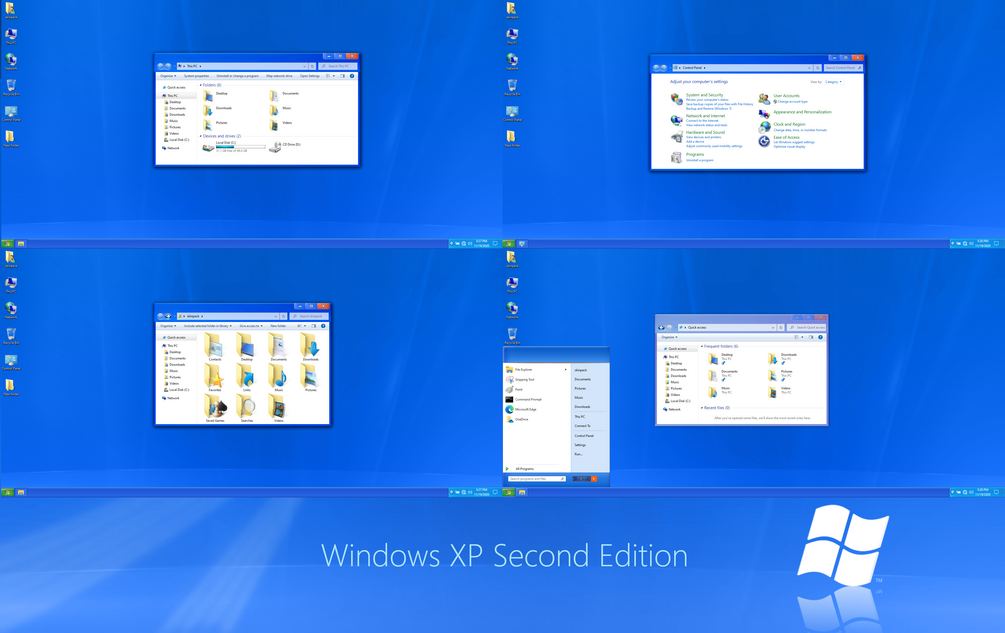Click the Clock and Region icon
1005x633 pixels.
(764, 127)
